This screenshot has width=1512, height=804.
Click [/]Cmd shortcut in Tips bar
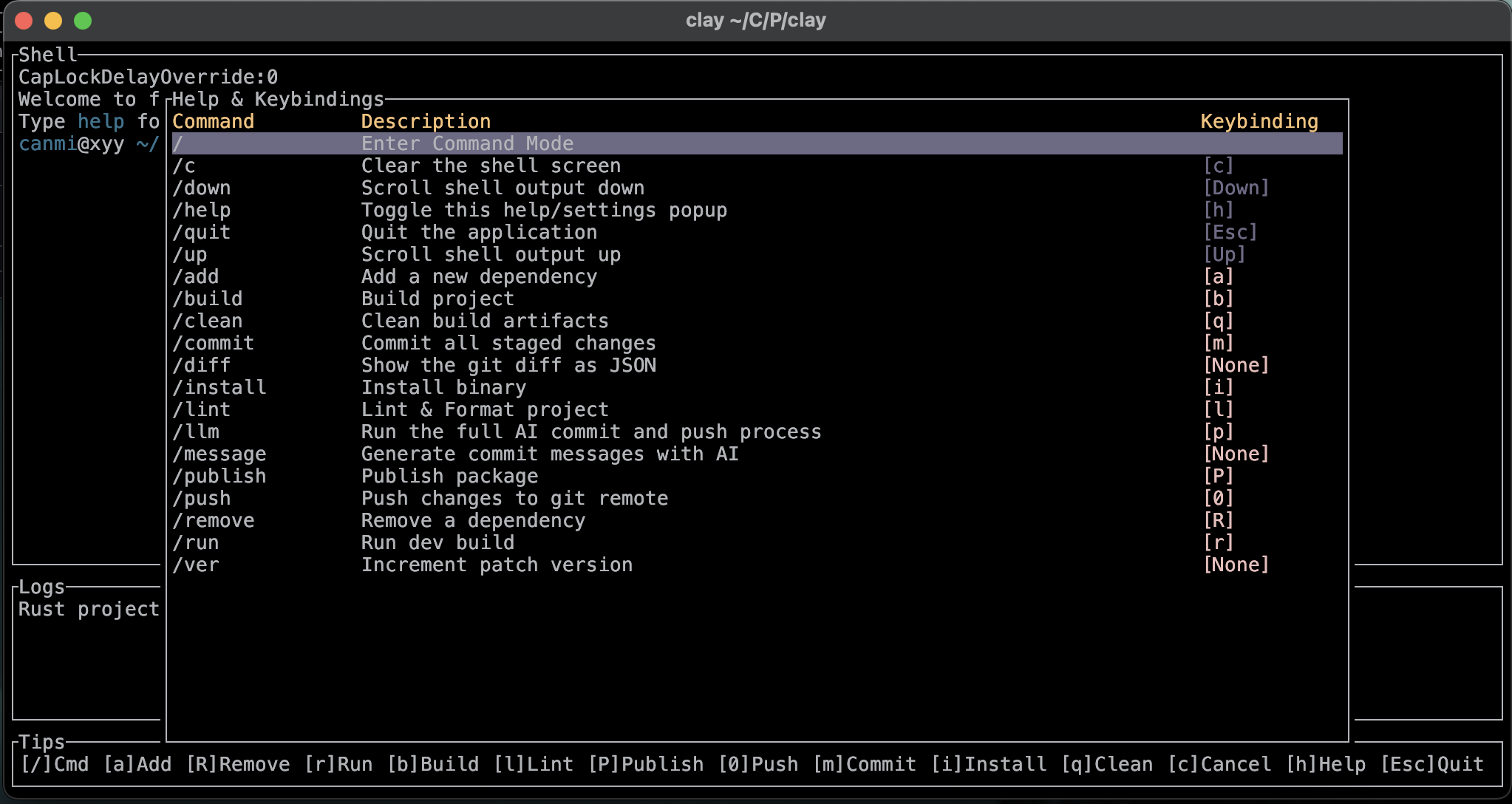coord(55,764)
